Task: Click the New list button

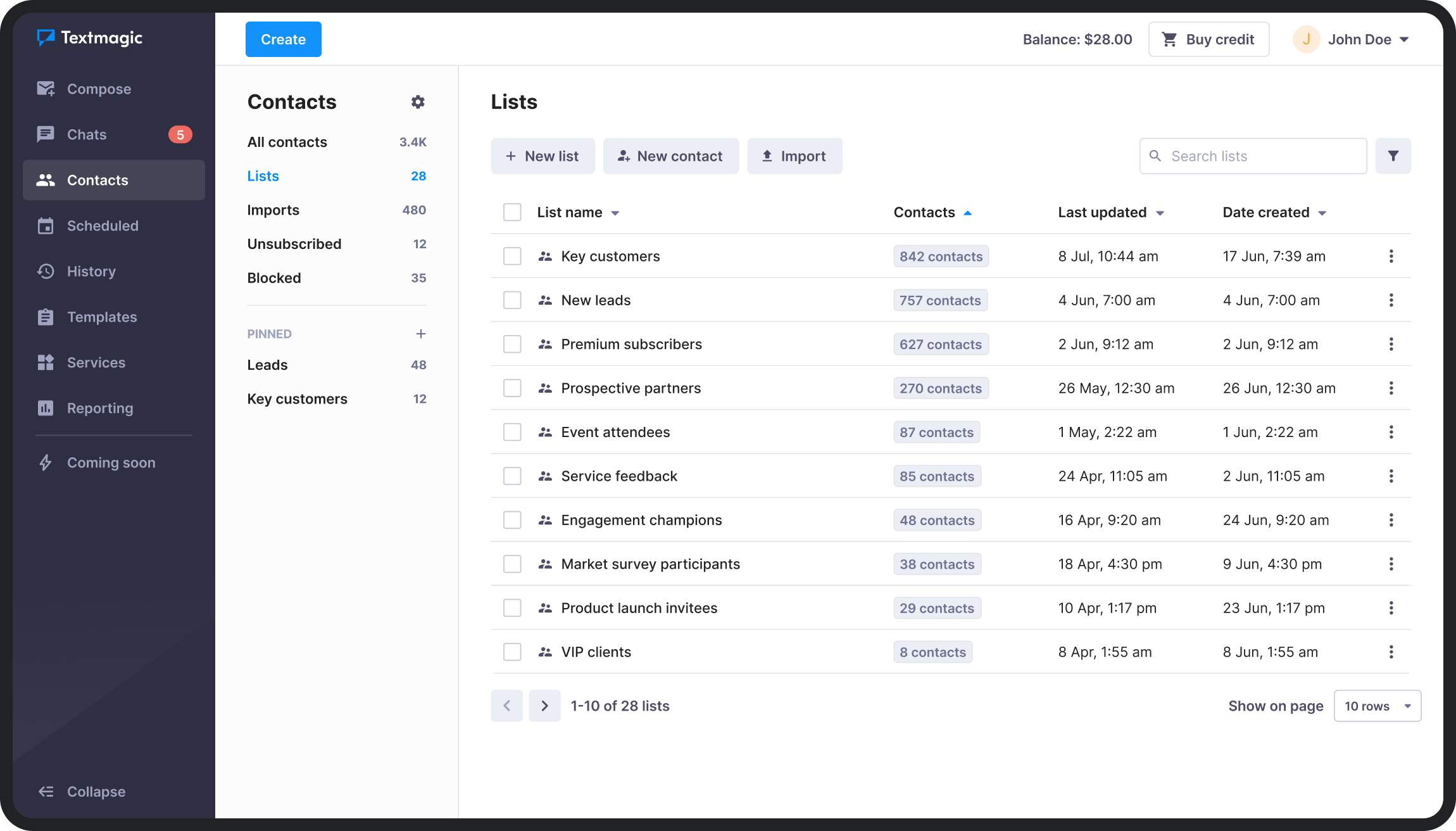Action: (543, 156)
